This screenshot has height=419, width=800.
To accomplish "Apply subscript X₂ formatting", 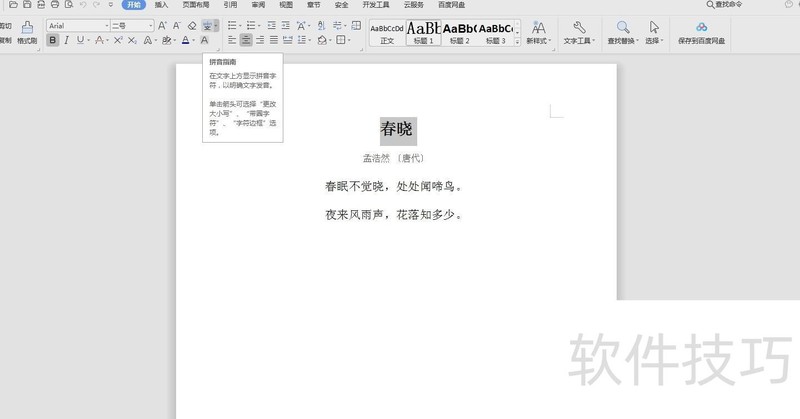I will pos(132,40).
